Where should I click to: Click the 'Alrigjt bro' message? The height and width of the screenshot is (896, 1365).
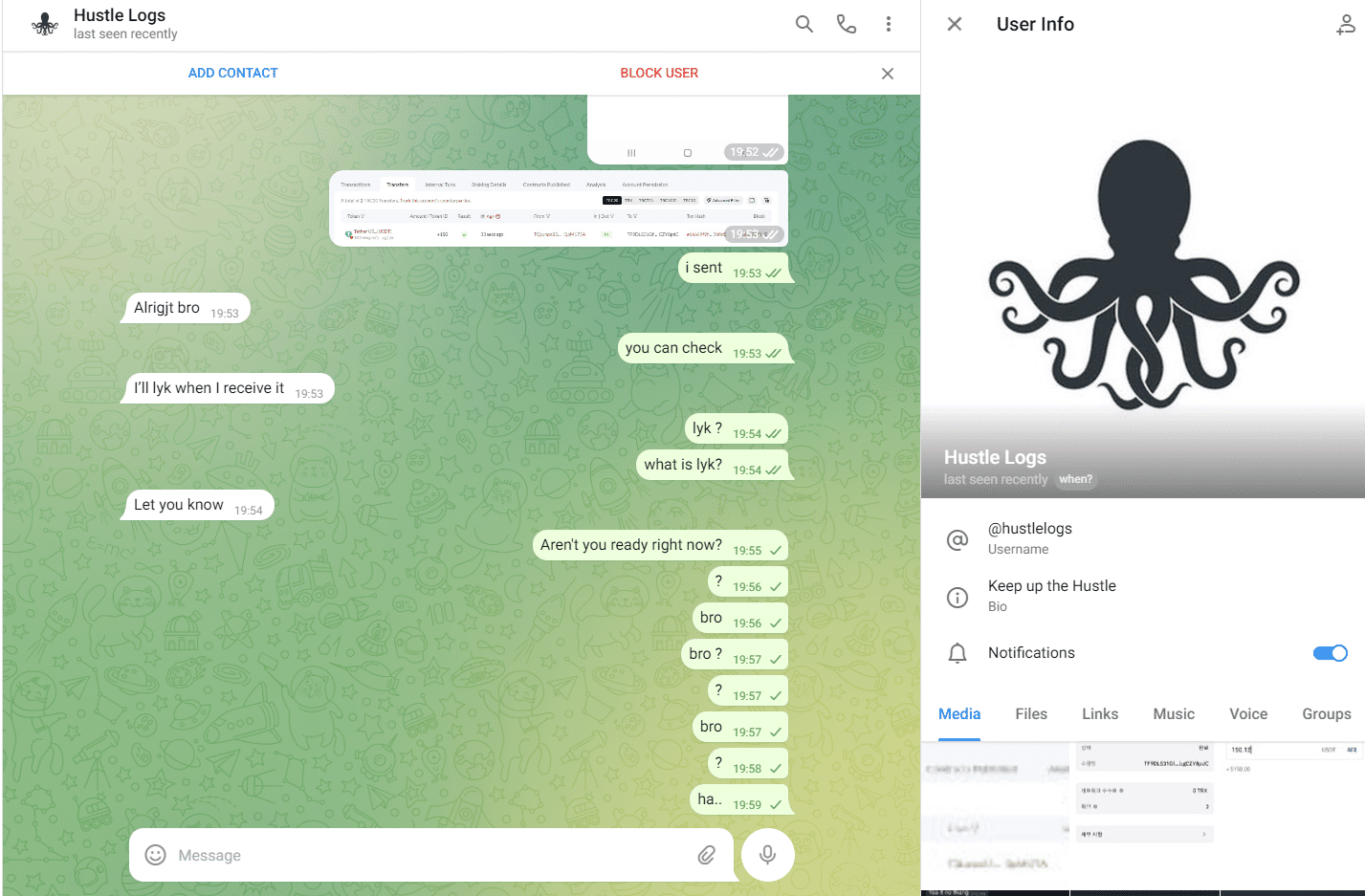(x=187, y=308)
